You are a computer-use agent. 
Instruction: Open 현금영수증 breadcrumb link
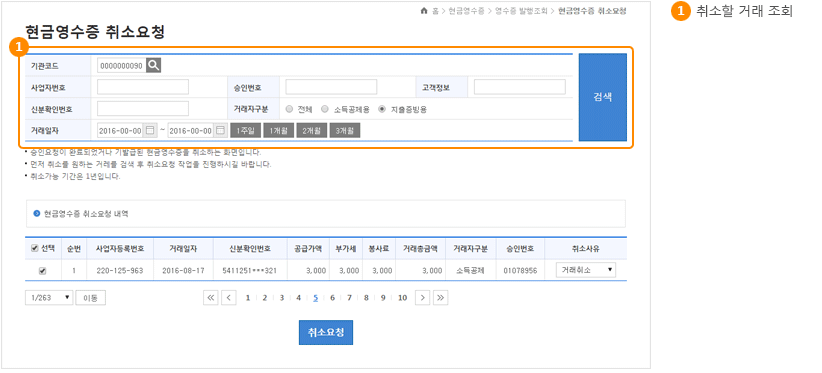pos(466,11)
